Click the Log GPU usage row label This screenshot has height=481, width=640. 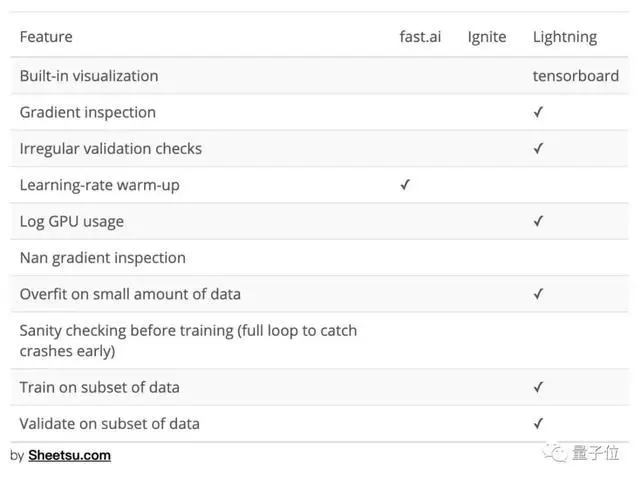72,221
